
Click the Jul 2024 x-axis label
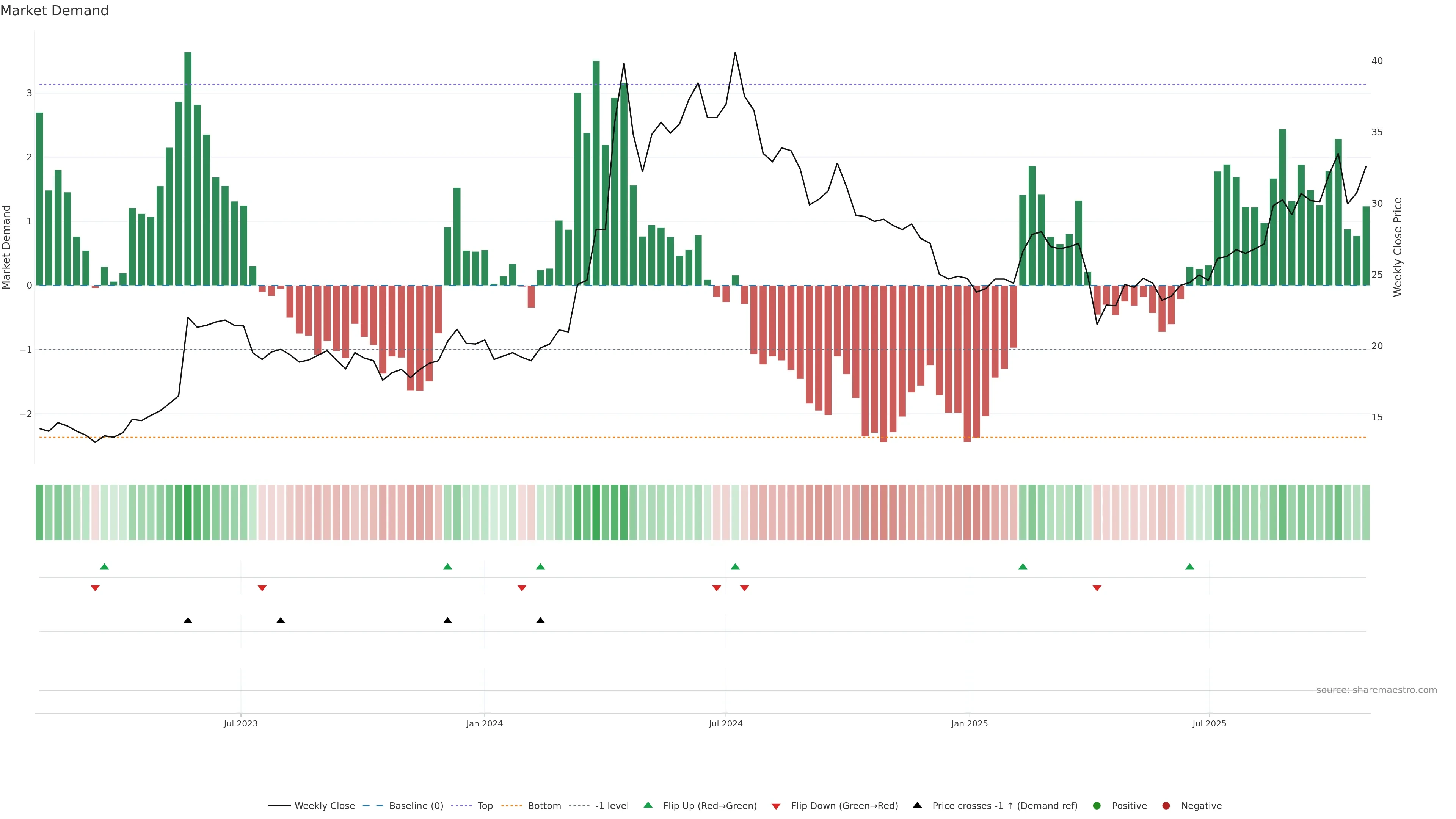[x=725, y=723]
